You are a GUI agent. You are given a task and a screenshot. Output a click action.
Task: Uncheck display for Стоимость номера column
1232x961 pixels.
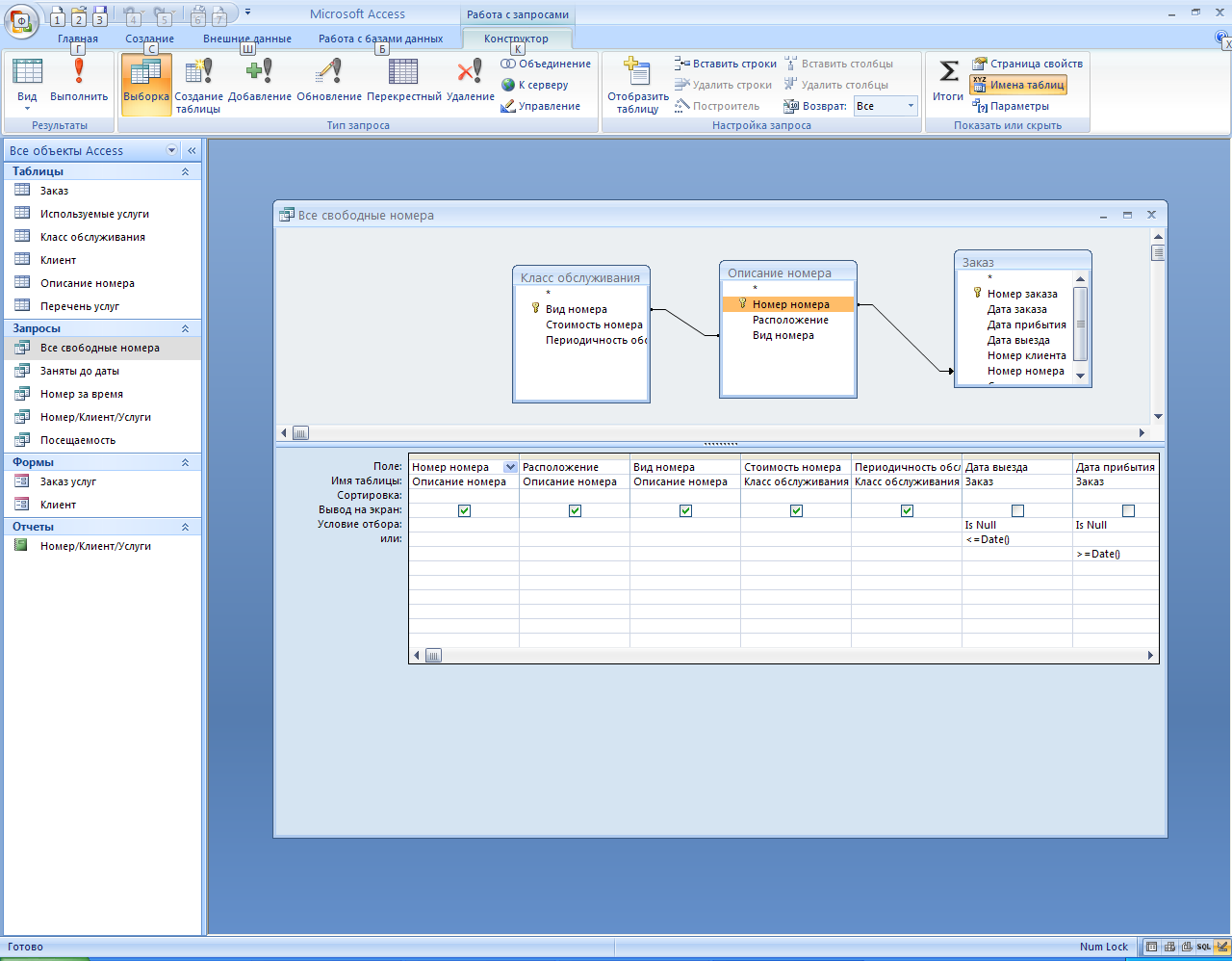(x=796, y=510)
